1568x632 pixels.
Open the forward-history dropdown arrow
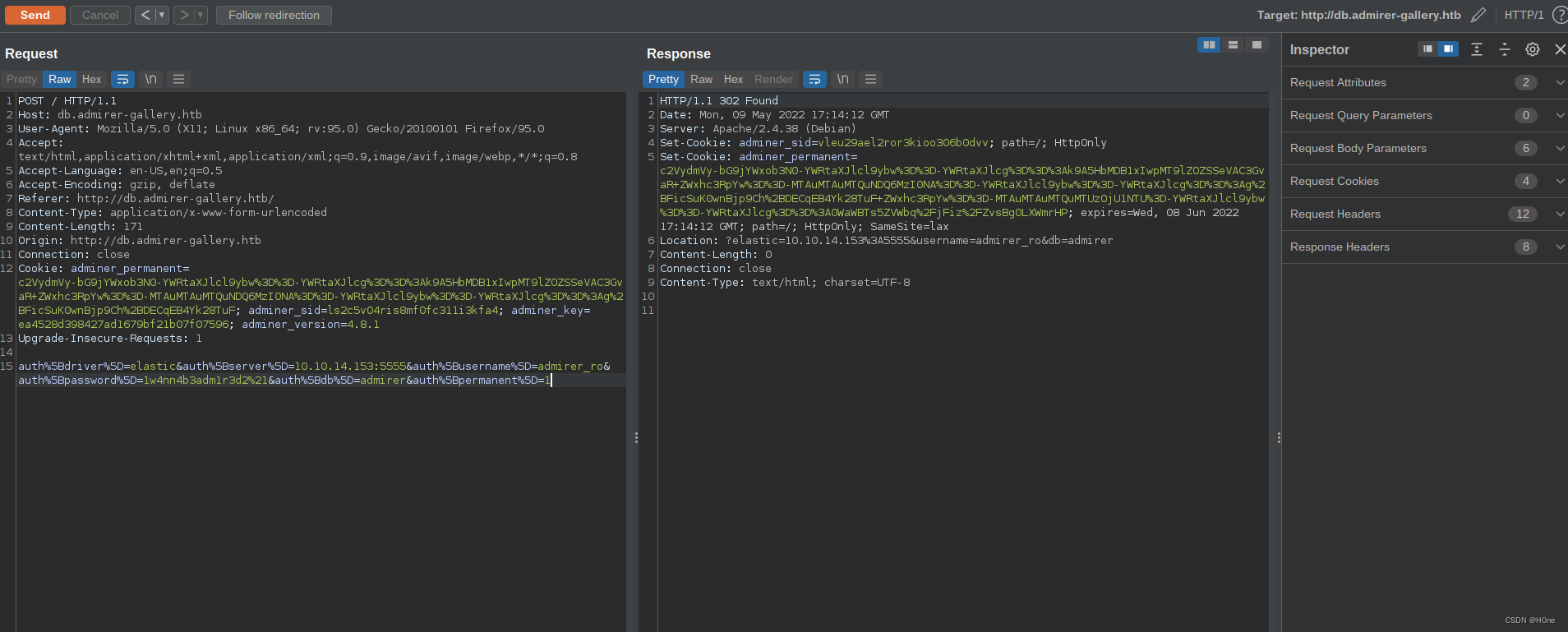pos(201,15)
